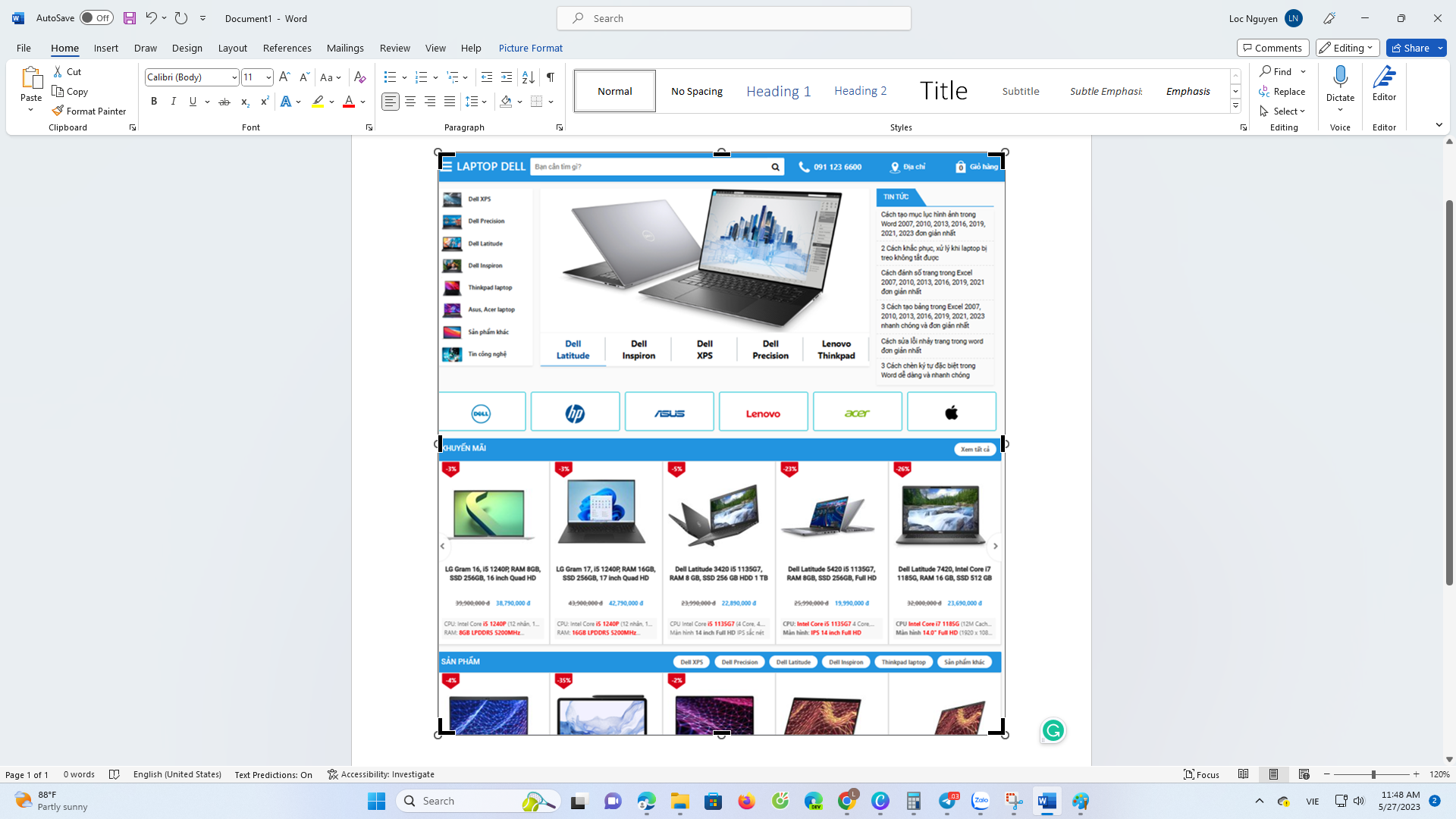Open Windows Start menu
The height and width of the screenshot is (819, 1456).
pyautogui.click(x=376, y=801)
